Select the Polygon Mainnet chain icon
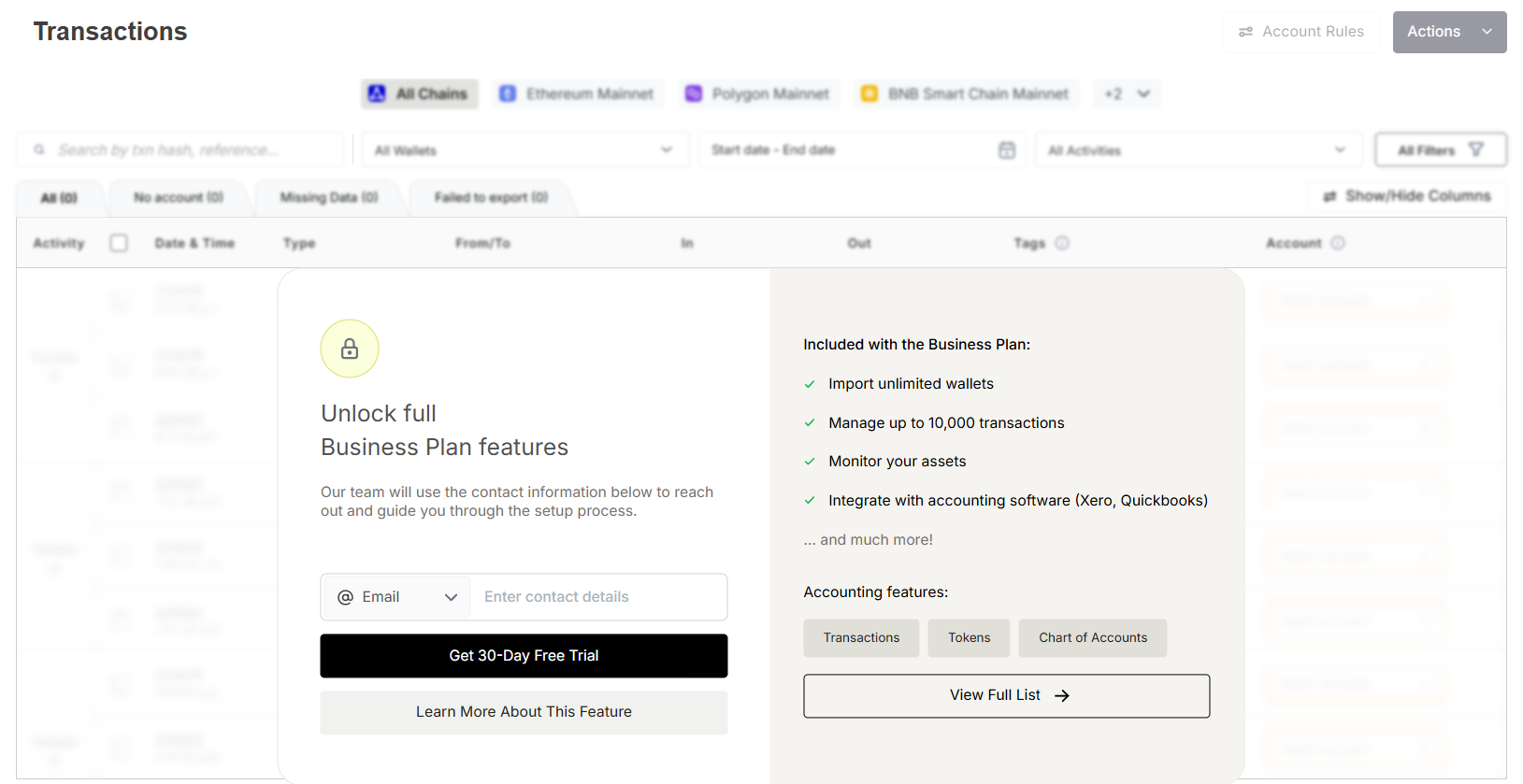Screen dimensions: 1523x784 [x=694, y=93]
